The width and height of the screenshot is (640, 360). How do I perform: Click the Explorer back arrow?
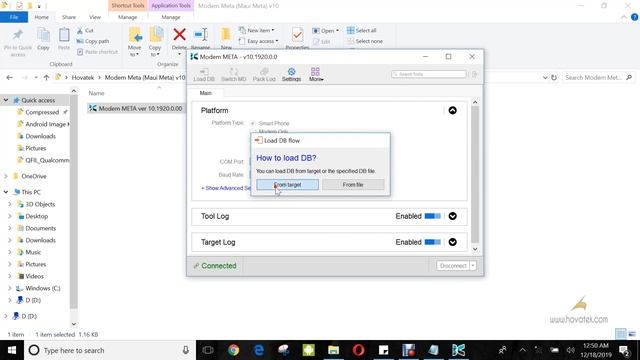tap(9, 78)
